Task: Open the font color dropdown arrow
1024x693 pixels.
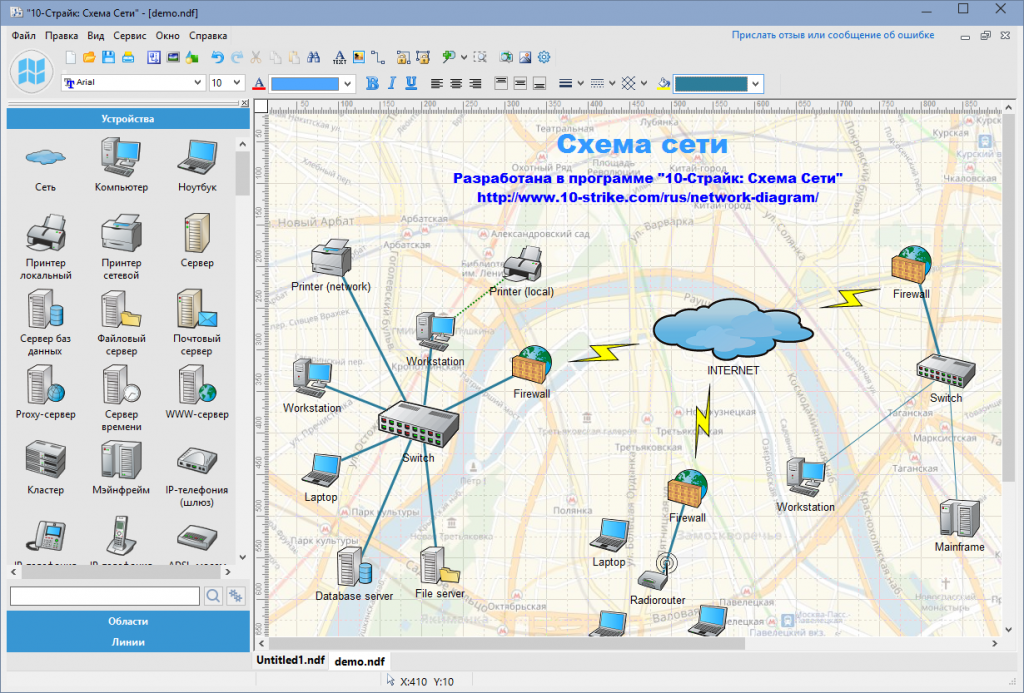Action: coord(347,84)
